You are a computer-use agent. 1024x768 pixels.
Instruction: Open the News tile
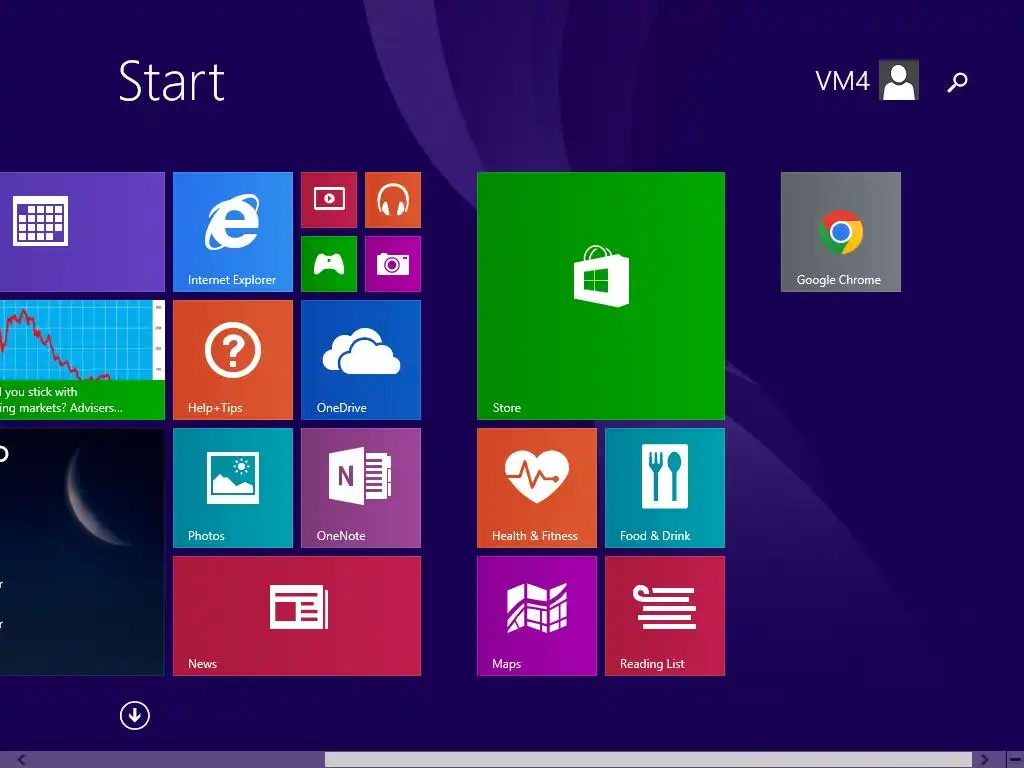[297, 616]
